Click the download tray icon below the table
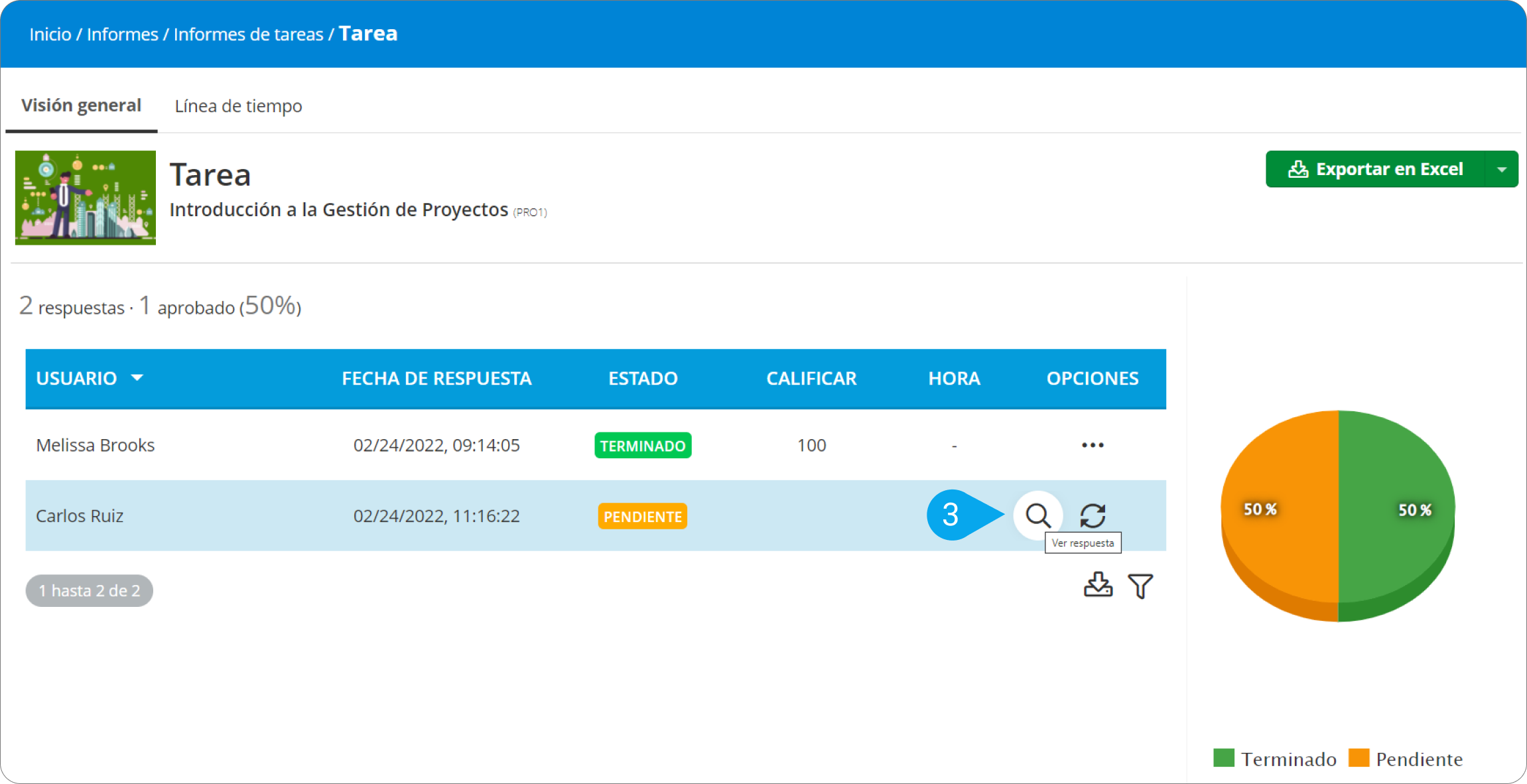 tap(1098, 585)
